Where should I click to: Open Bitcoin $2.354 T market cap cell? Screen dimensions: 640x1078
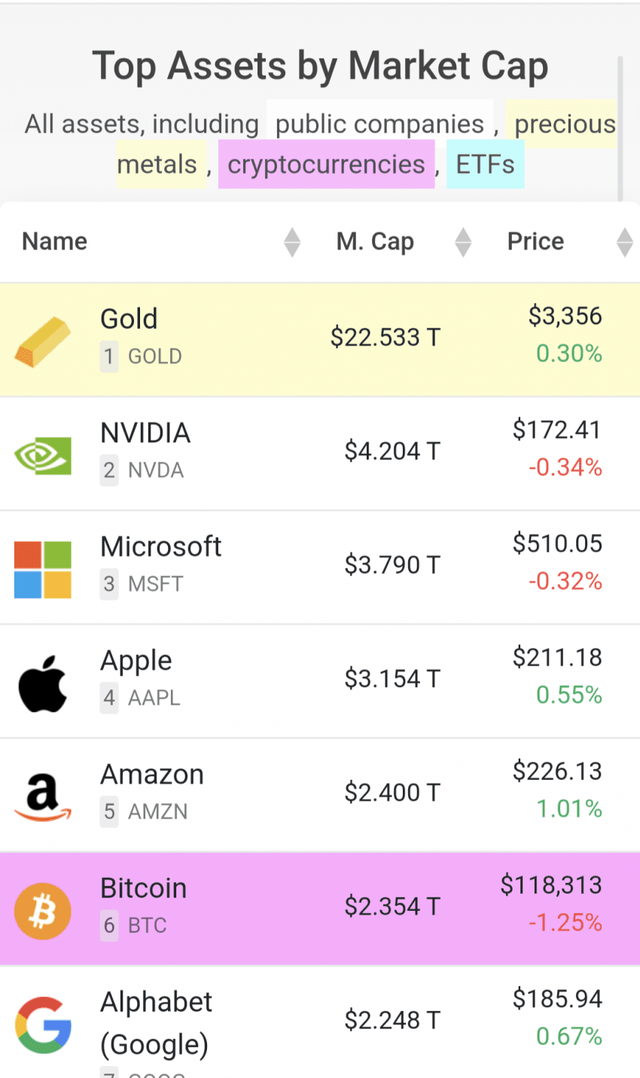[x=392, y=906]
